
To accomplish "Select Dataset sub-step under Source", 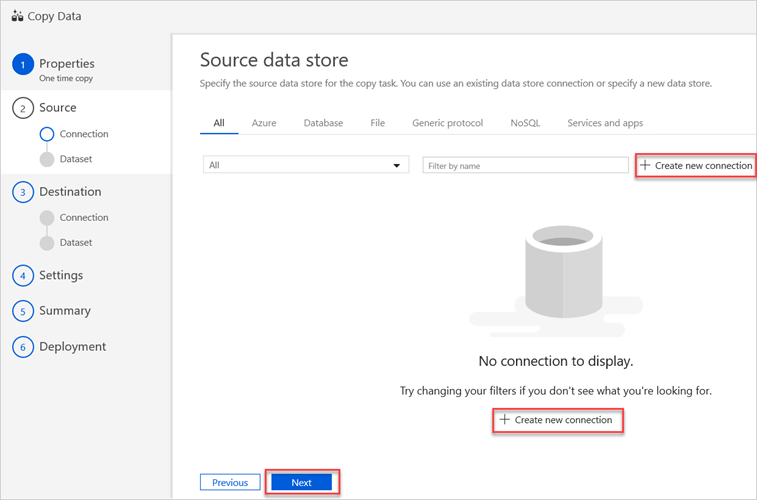I will (75, 159).
